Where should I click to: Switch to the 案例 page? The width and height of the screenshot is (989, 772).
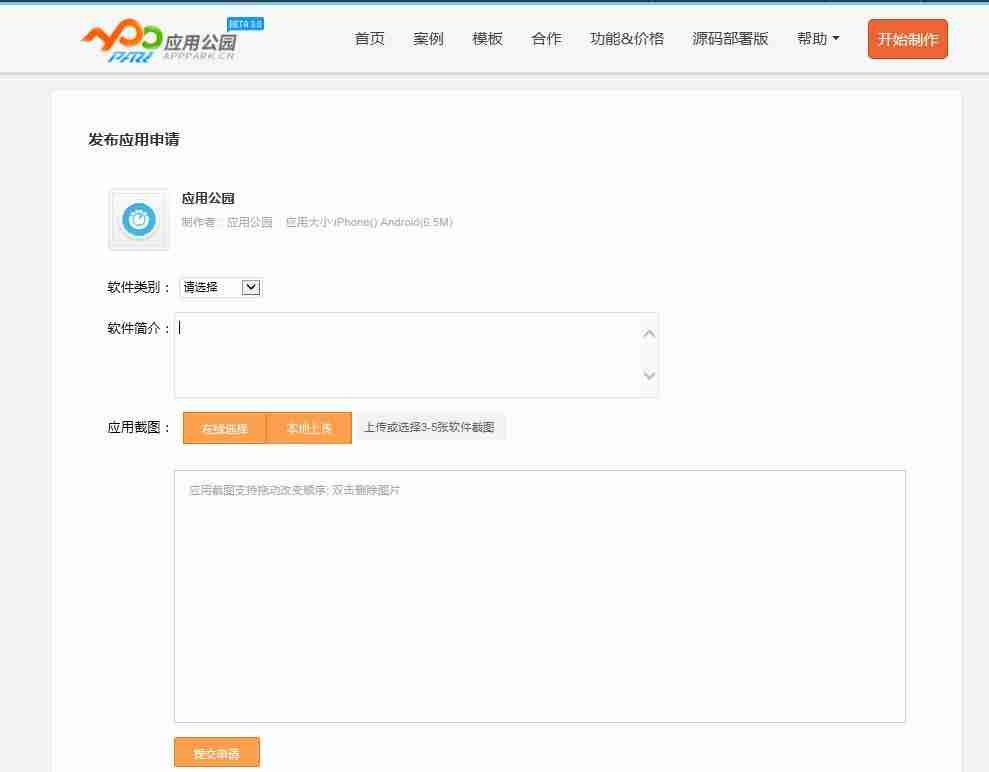point(428,39)
